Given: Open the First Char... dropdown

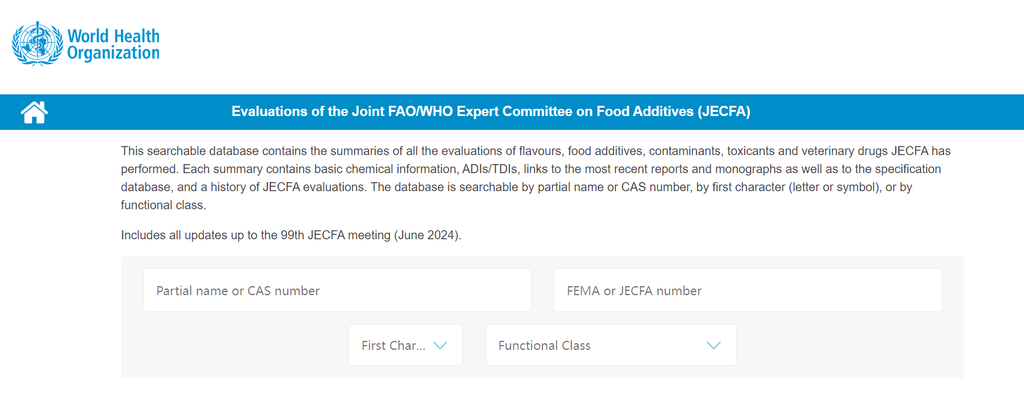Looking at the screenshot, I should pyautogui.click(x=406, y=345).
